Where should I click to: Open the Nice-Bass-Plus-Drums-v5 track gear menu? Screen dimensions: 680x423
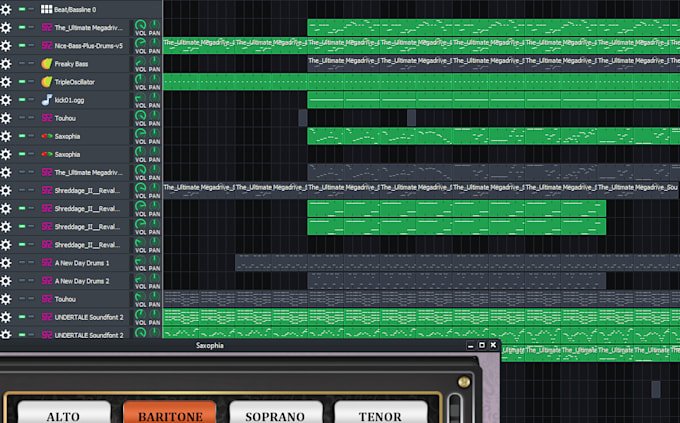tap(6, 46)
